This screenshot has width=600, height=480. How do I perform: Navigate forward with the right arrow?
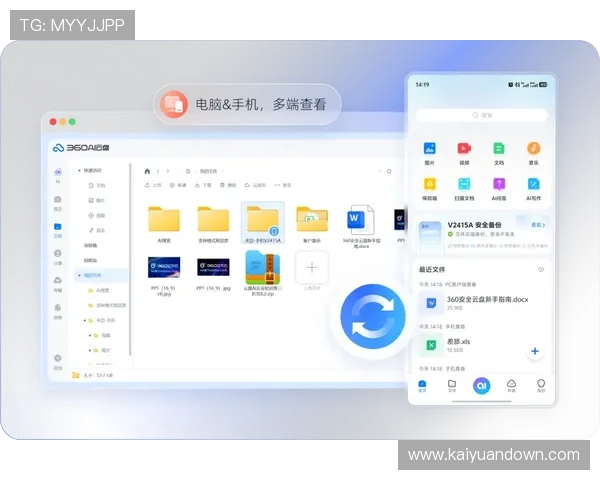(x=168, y=171)
